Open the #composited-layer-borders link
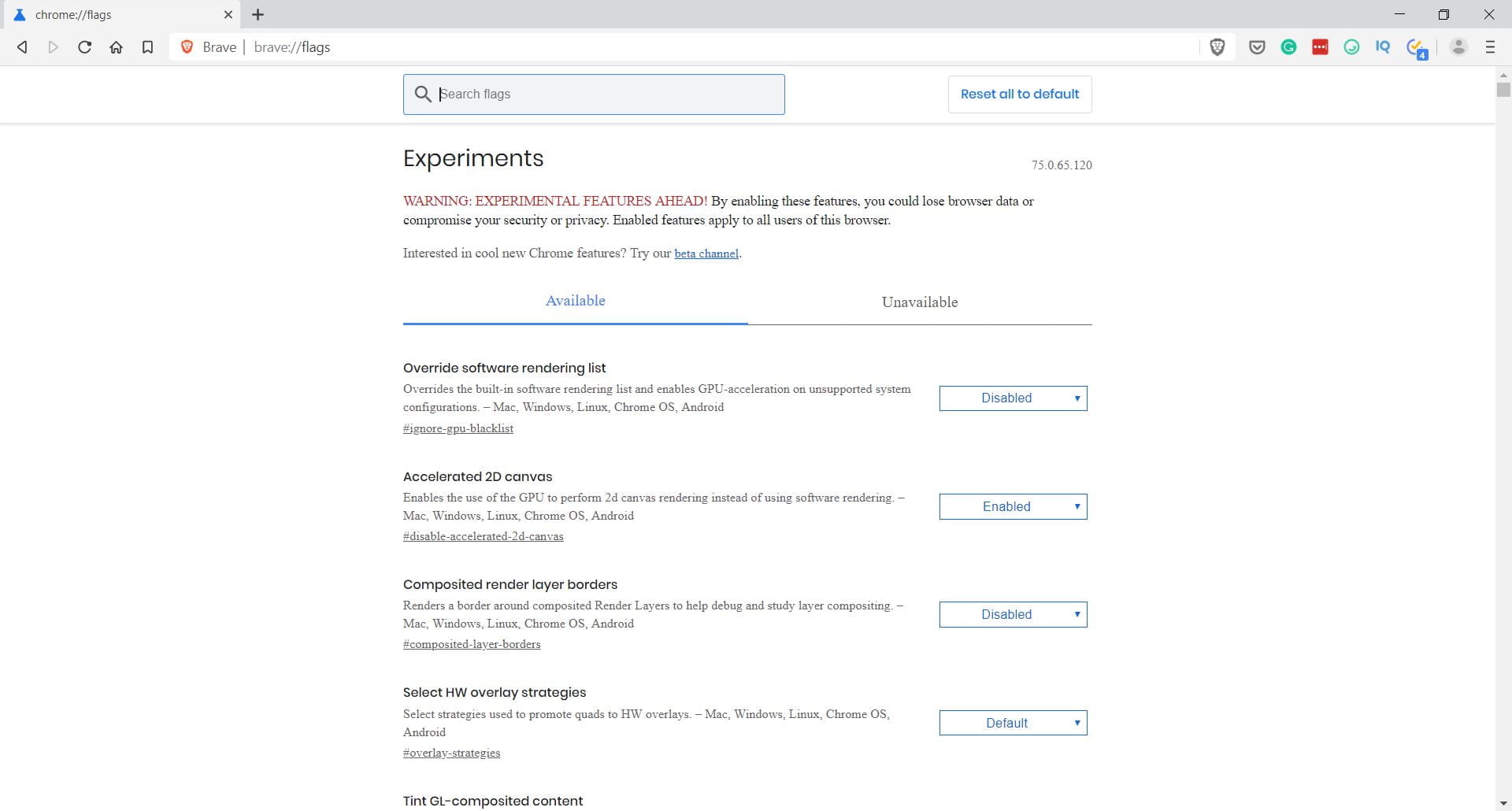Image resolution: width=1512 pixels, height=811 pixels. (472, 644)
